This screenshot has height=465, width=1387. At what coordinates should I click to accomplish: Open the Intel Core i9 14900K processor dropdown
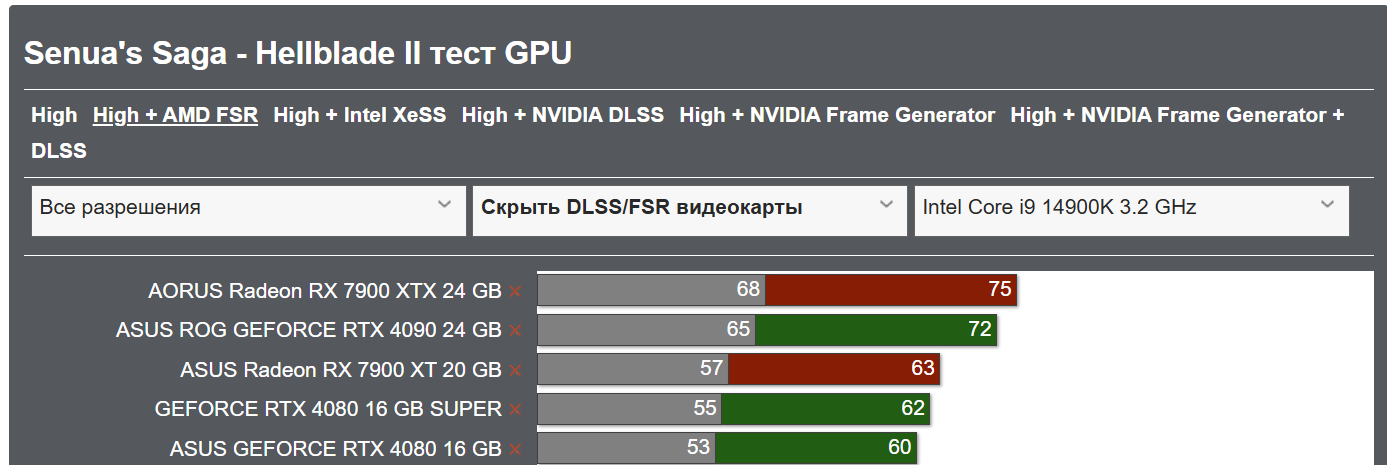click(x=1131, y=208)
